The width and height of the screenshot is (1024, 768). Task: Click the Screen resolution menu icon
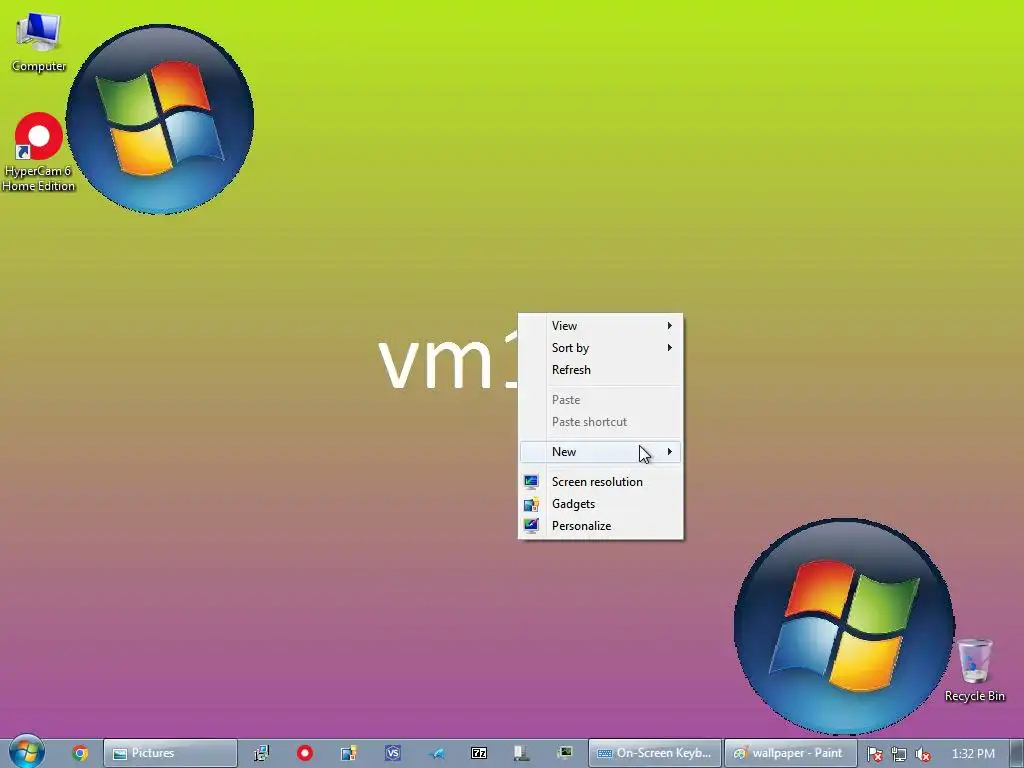(531, 482)
